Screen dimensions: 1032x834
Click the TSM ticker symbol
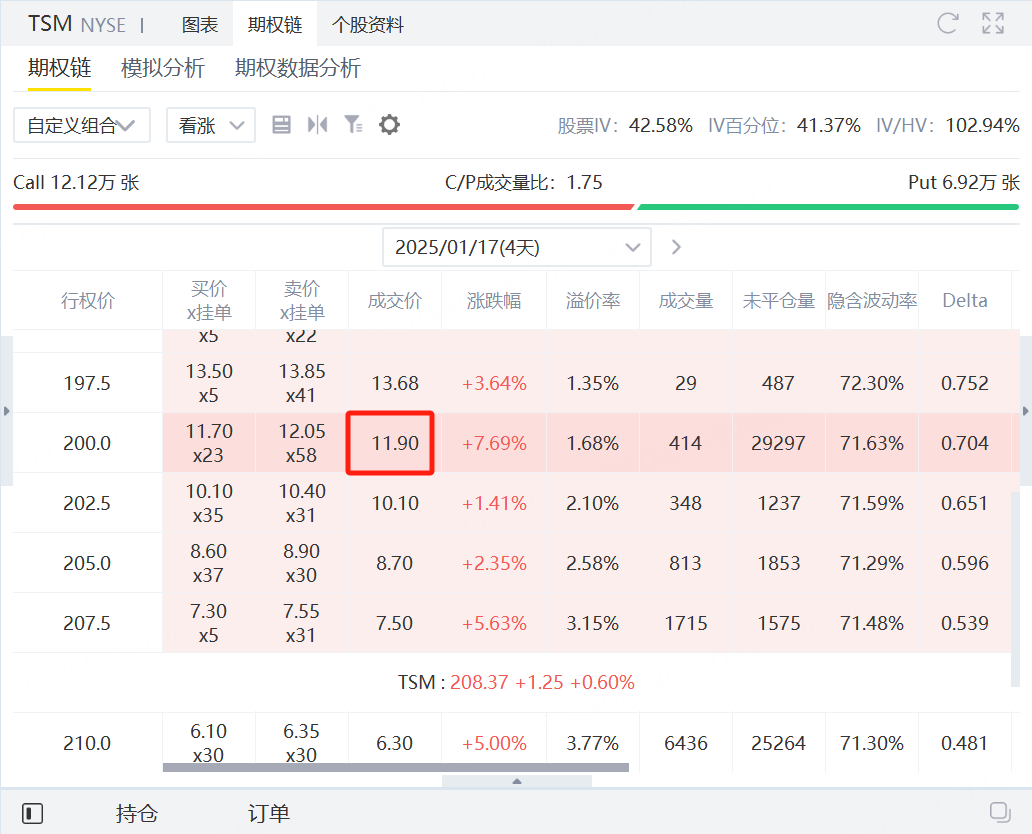click(50, 24)
